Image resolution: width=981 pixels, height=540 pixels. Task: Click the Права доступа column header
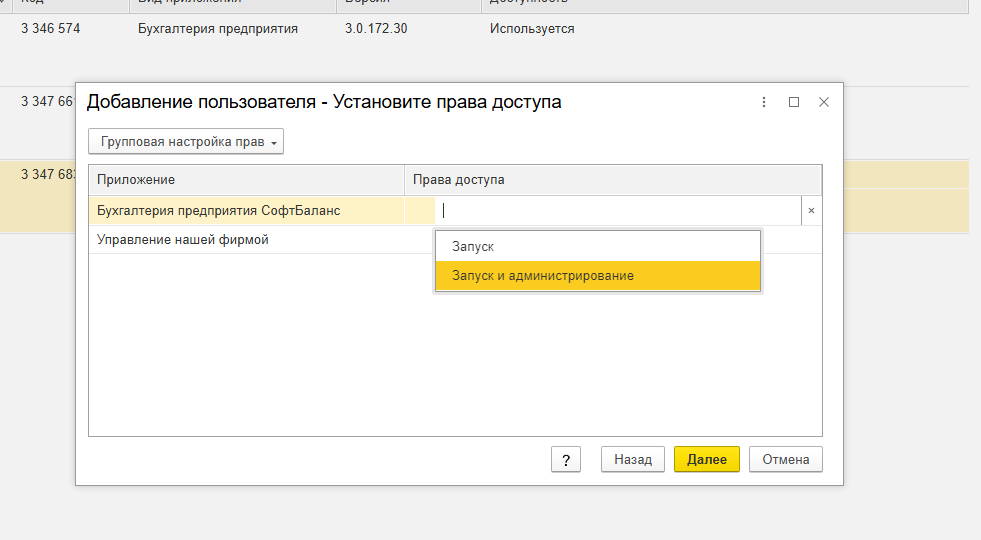tap(612, 180)
